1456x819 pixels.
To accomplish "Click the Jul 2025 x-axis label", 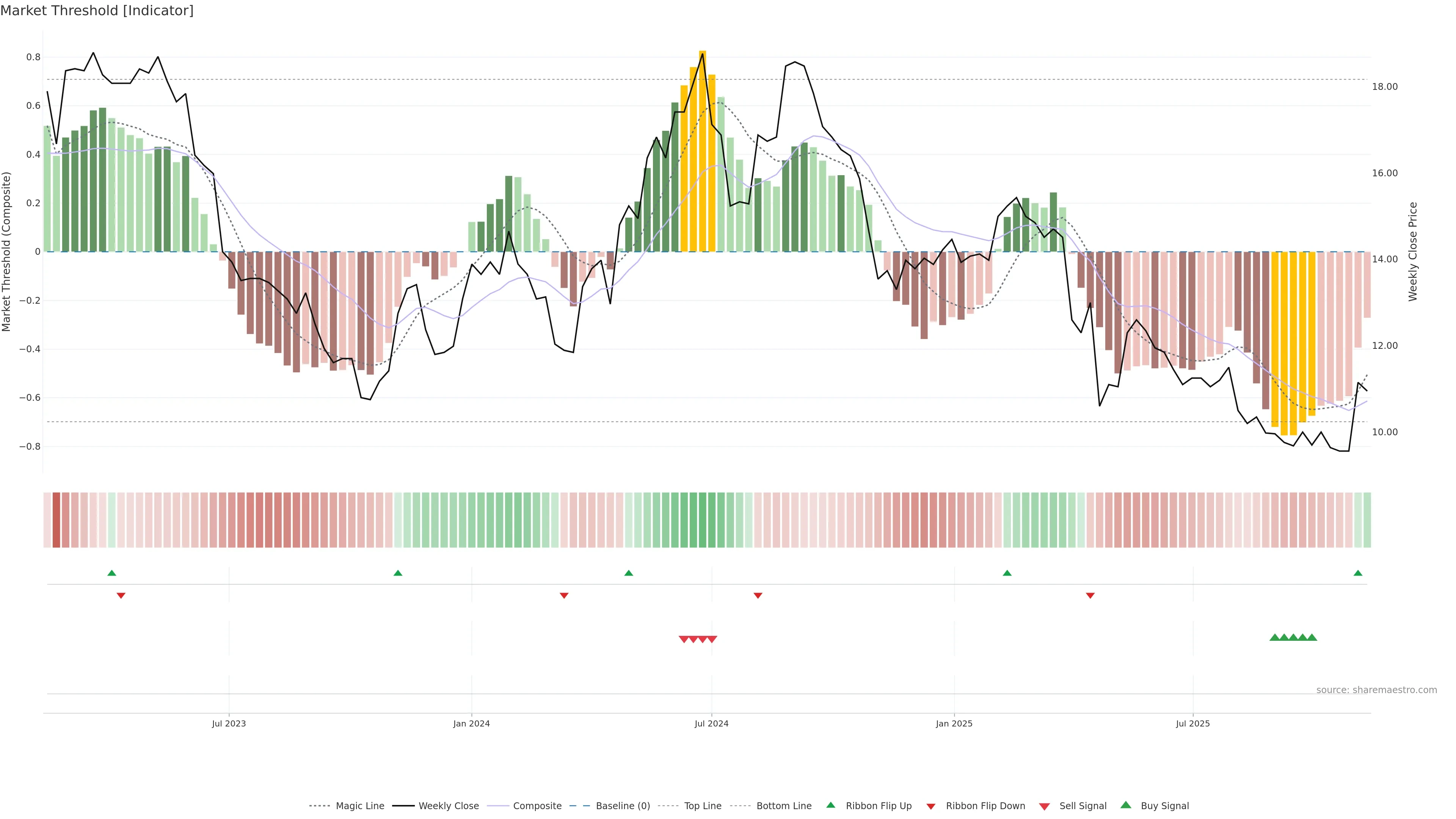I will pos(1192,723).
